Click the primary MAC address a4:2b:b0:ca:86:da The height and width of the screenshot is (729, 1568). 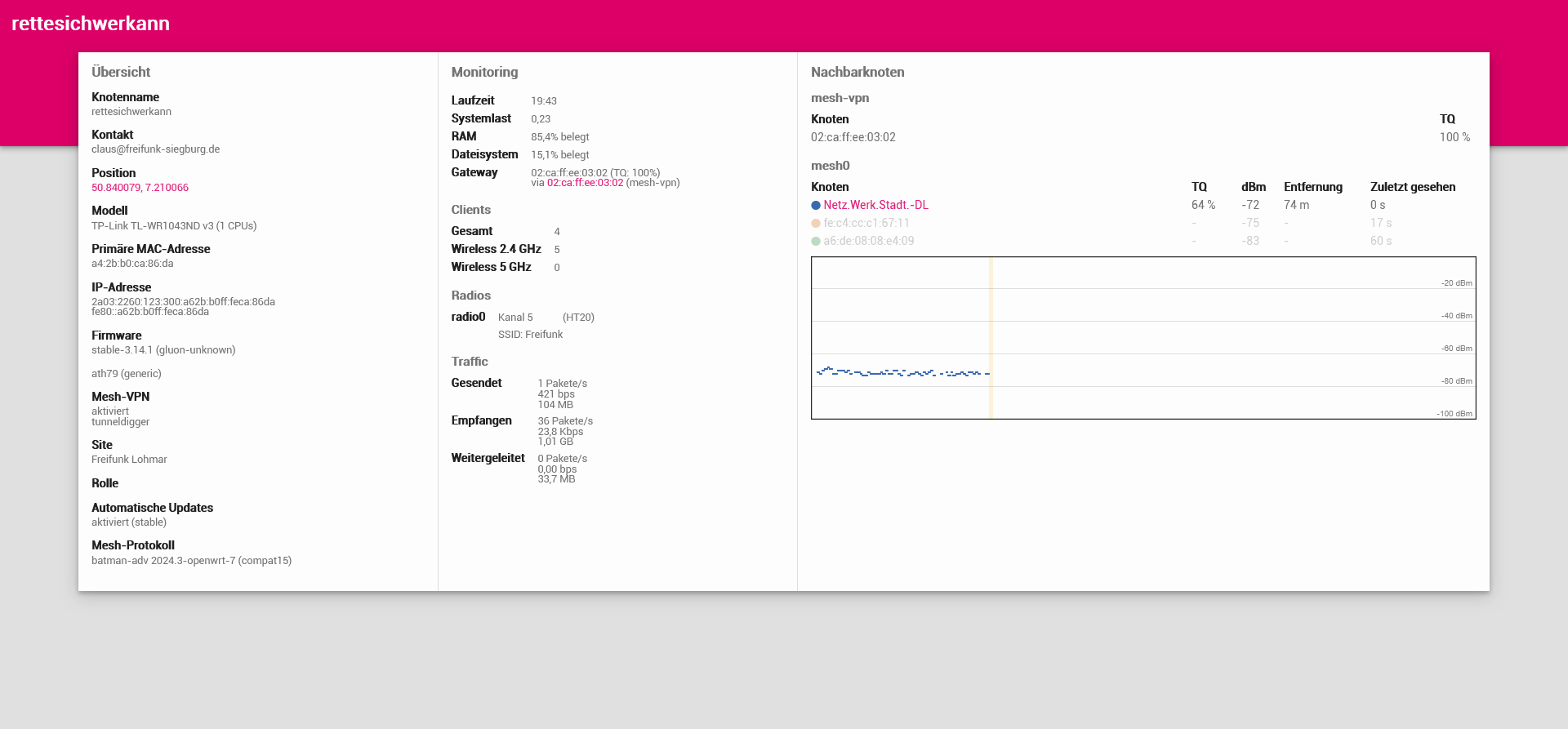132,264
